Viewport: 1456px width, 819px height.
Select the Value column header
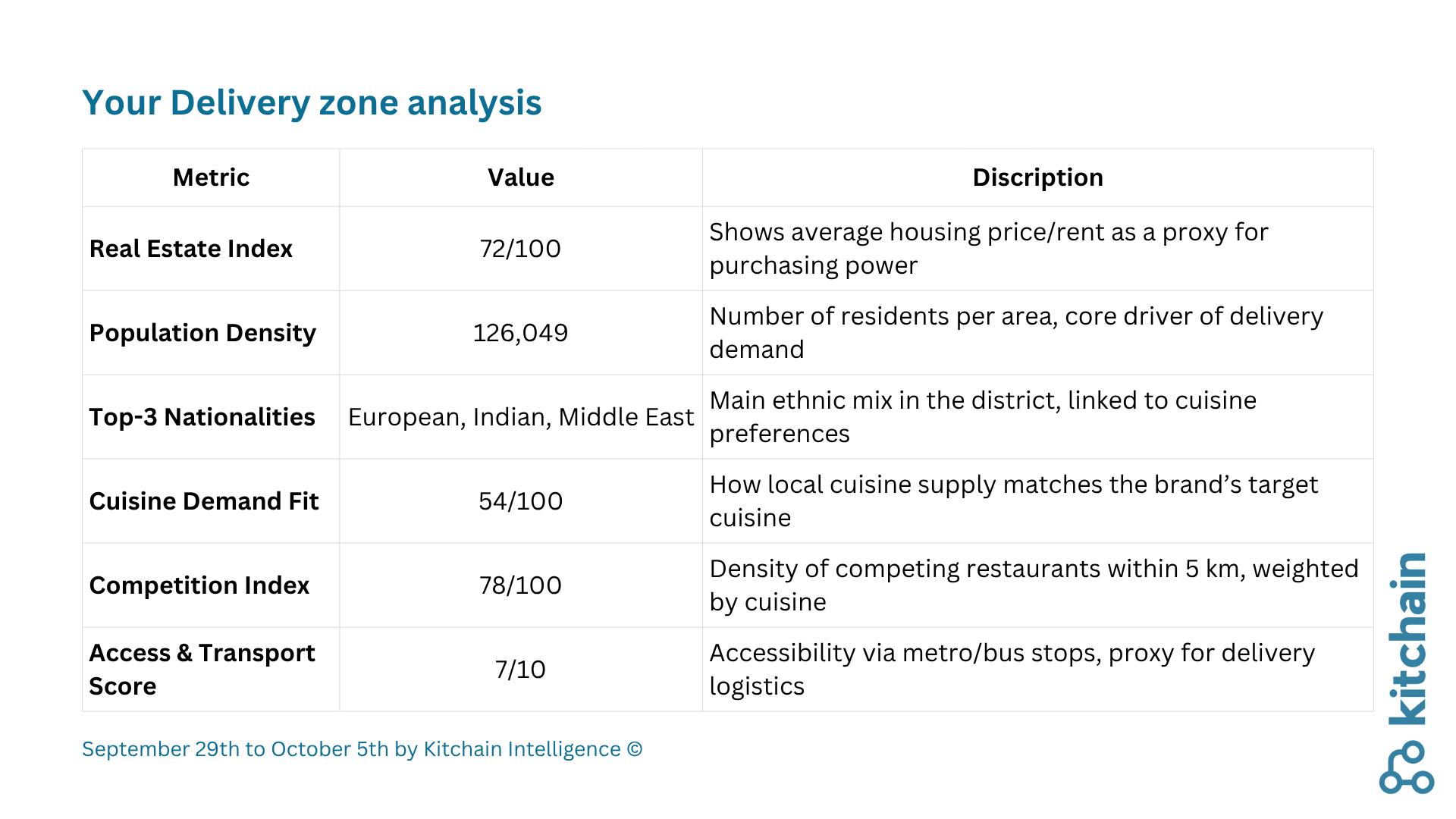coord(520,177)
